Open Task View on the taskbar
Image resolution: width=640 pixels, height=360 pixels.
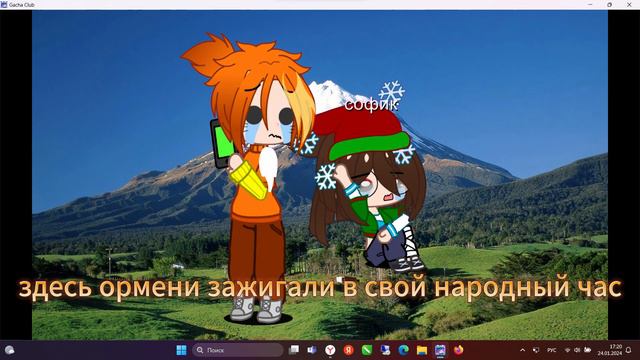tap(294, 350)
